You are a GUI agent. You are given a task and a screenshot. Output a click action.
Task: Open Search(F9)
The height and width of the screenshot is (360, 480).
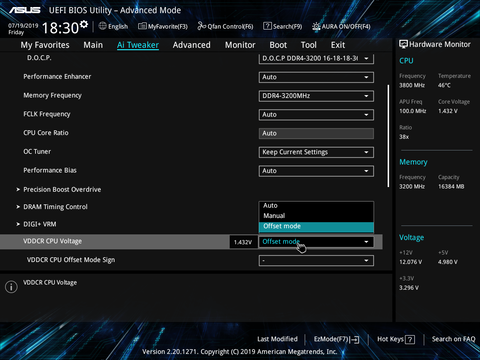coord(283,26)
